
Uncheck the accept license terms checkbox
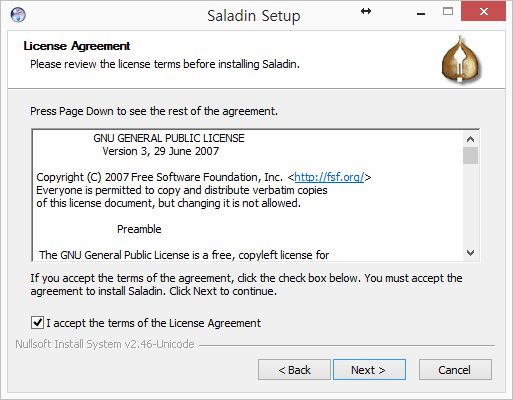37,323
